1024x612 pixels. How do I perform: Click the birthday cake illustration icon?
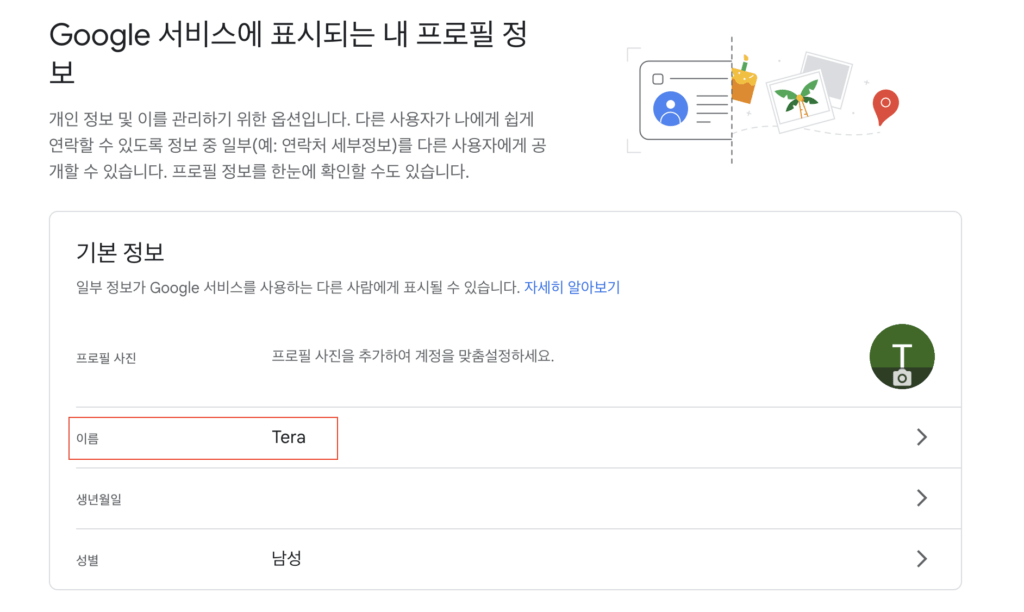tap(742, 82)
